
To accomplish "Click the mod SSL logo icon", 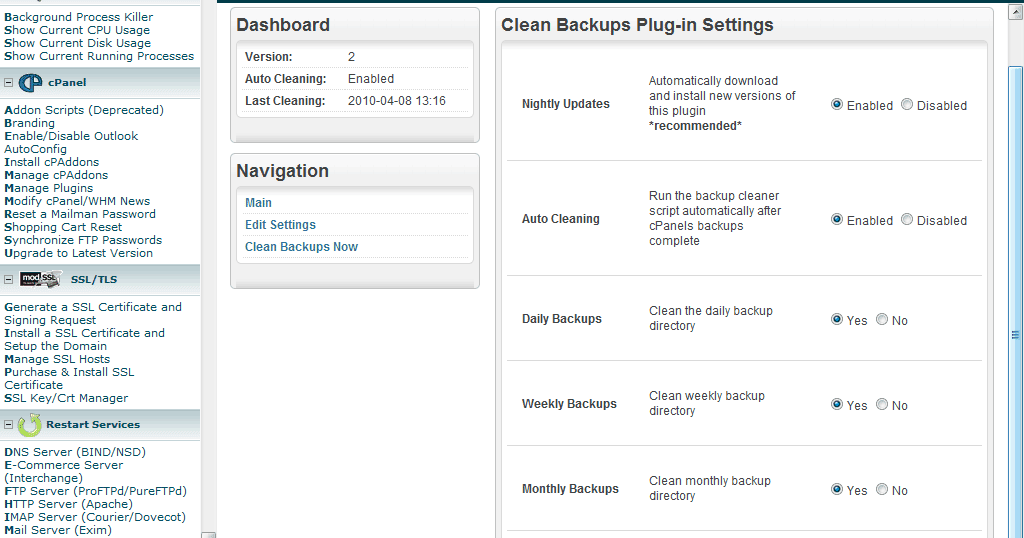I will 40,279.
